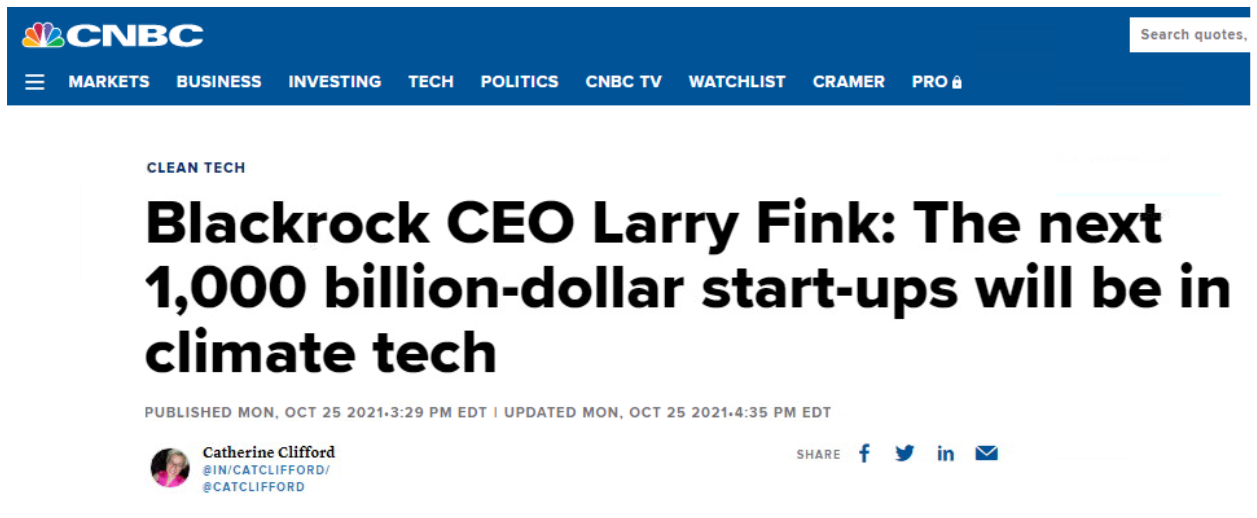
Task: Share the article via email icon
Action: 986,454
